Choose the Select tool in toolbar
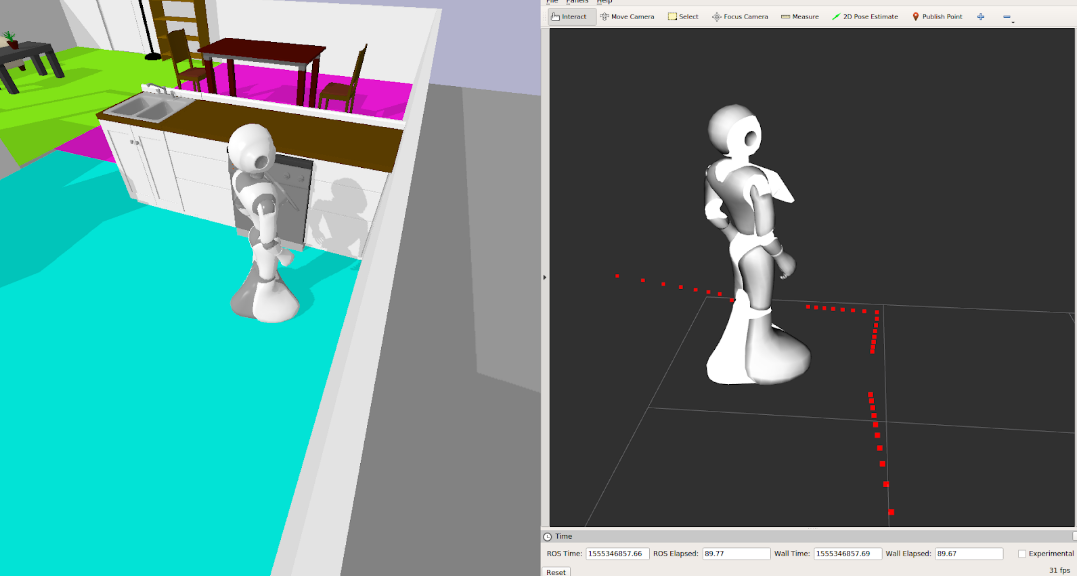Viewport: 1077px width, 576px height. coord(683,16)
